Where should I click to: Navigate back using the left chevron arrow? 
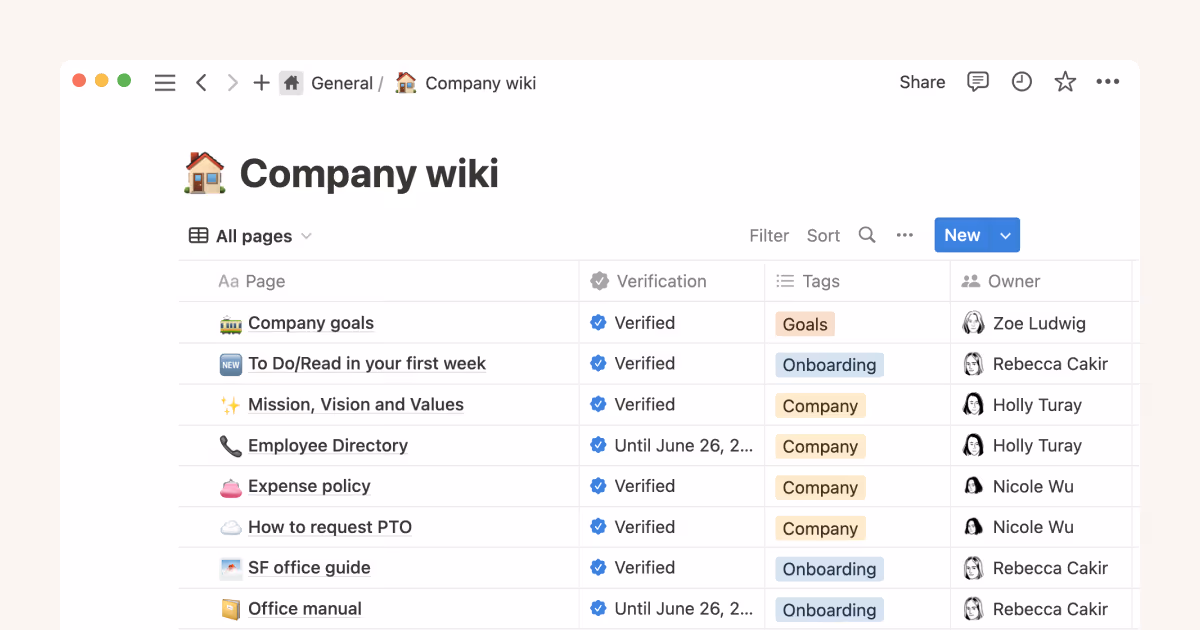201,82
